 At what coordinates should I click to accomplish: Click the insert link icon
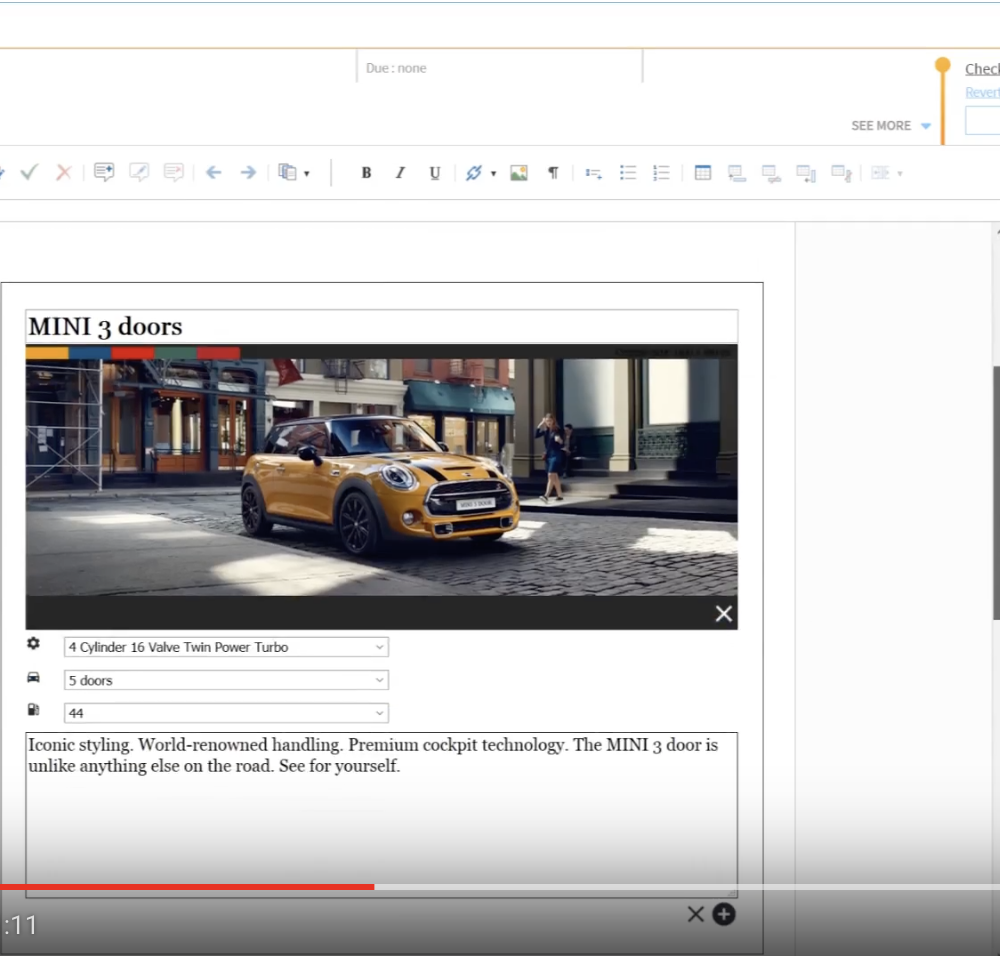(474, 173)
